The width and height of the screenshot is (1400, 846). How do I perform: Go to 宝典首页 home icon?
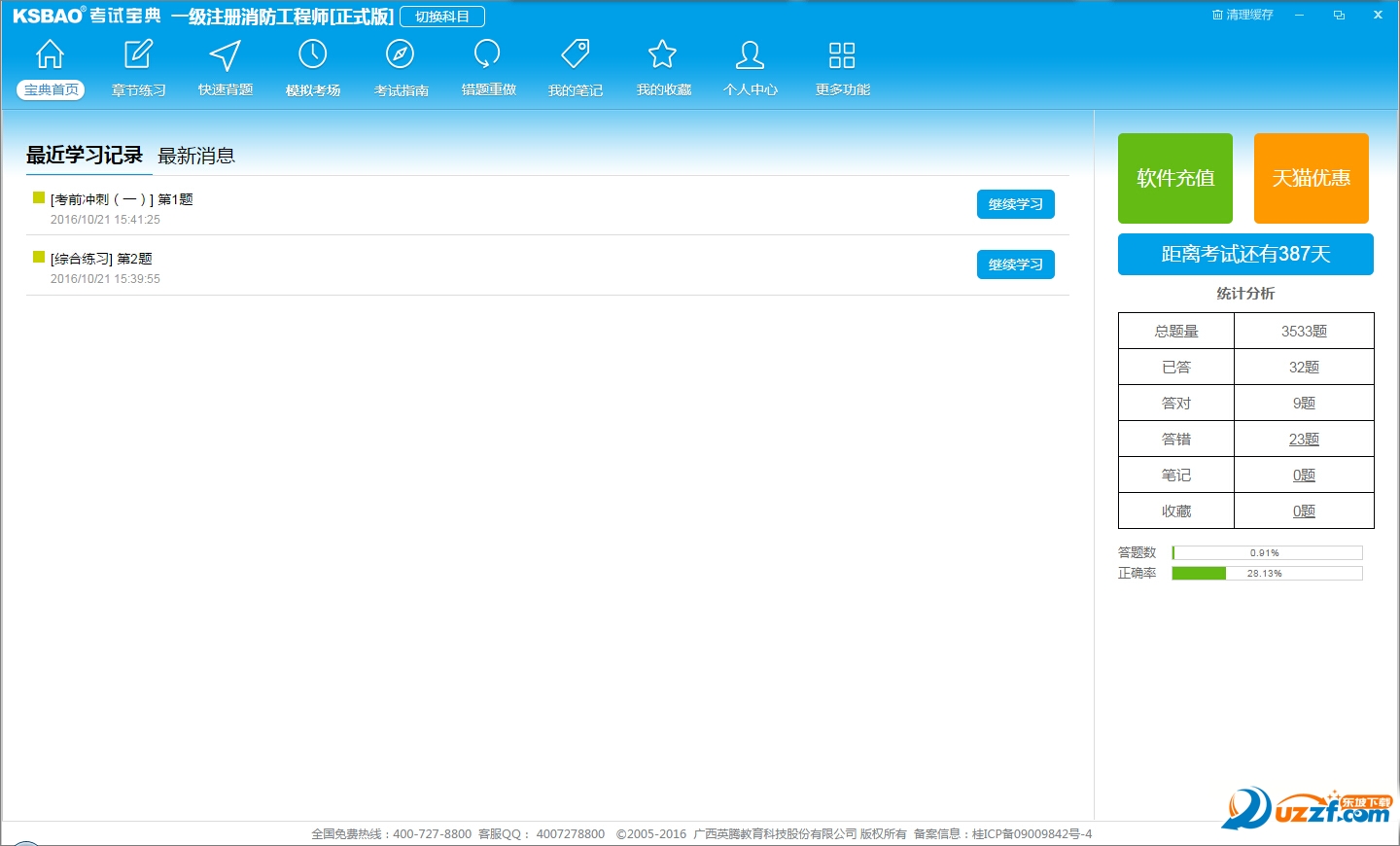click(51, 54)
